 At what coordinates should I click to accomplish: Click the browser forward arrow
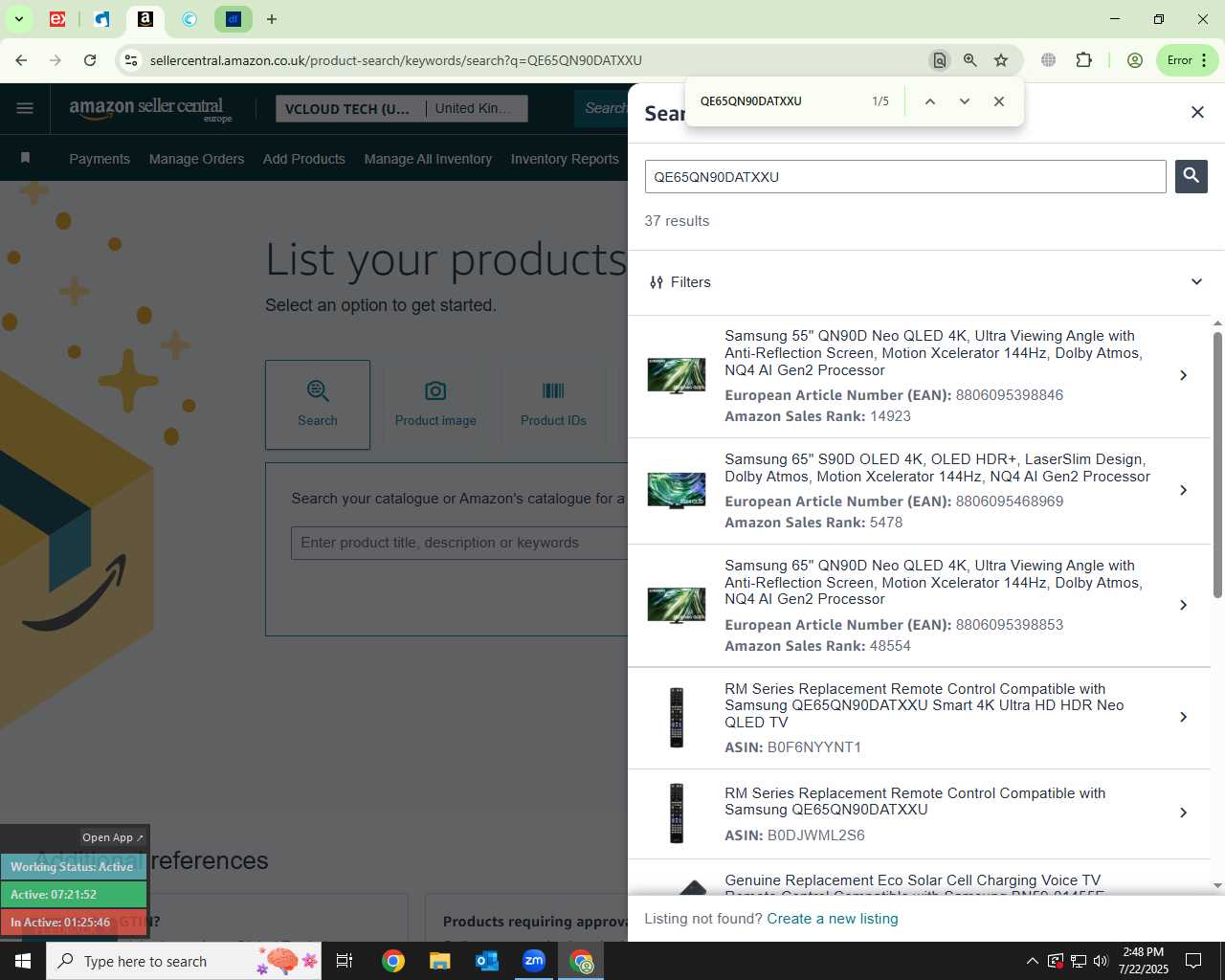coord(56,60)
